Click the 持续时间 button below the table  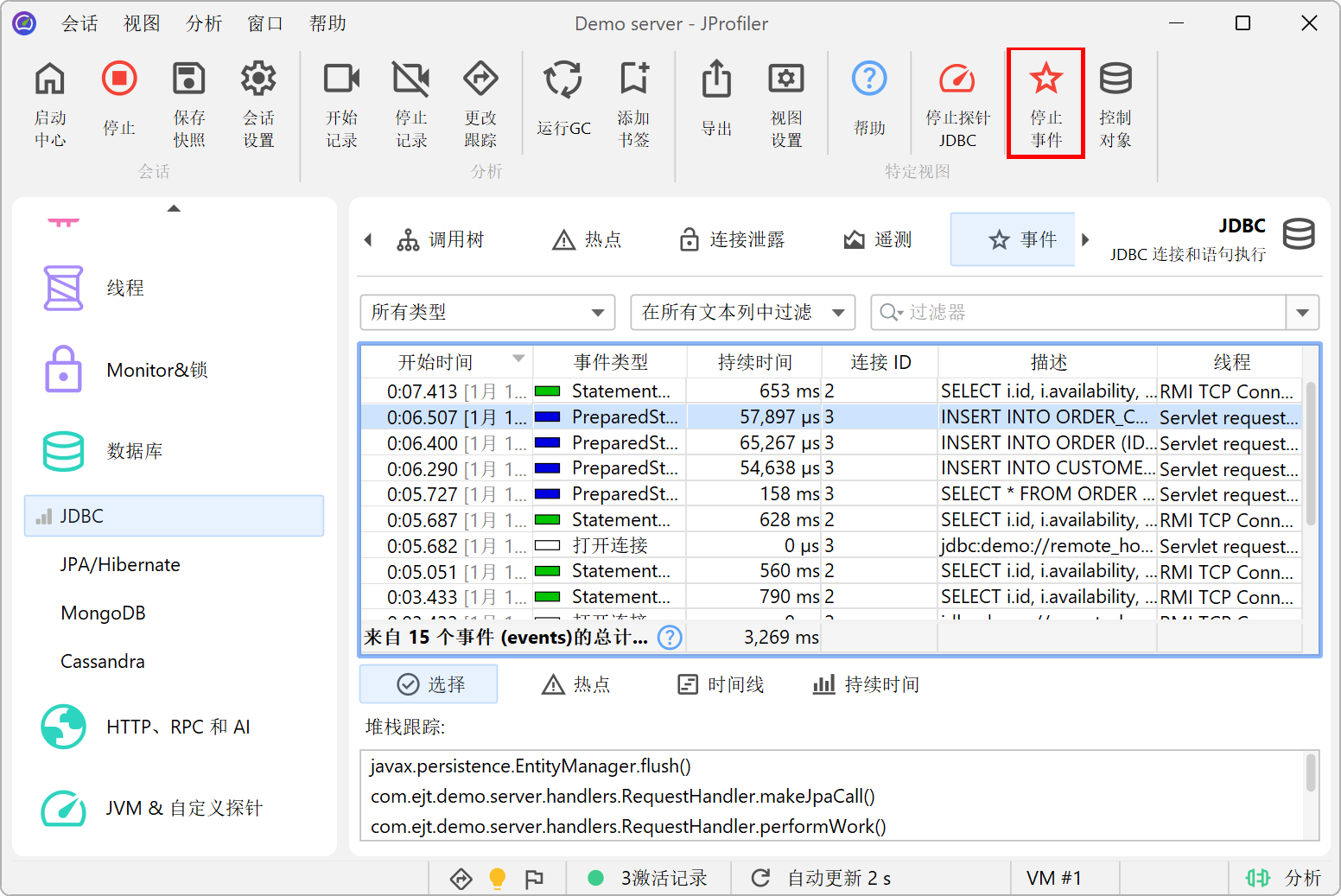866,684
